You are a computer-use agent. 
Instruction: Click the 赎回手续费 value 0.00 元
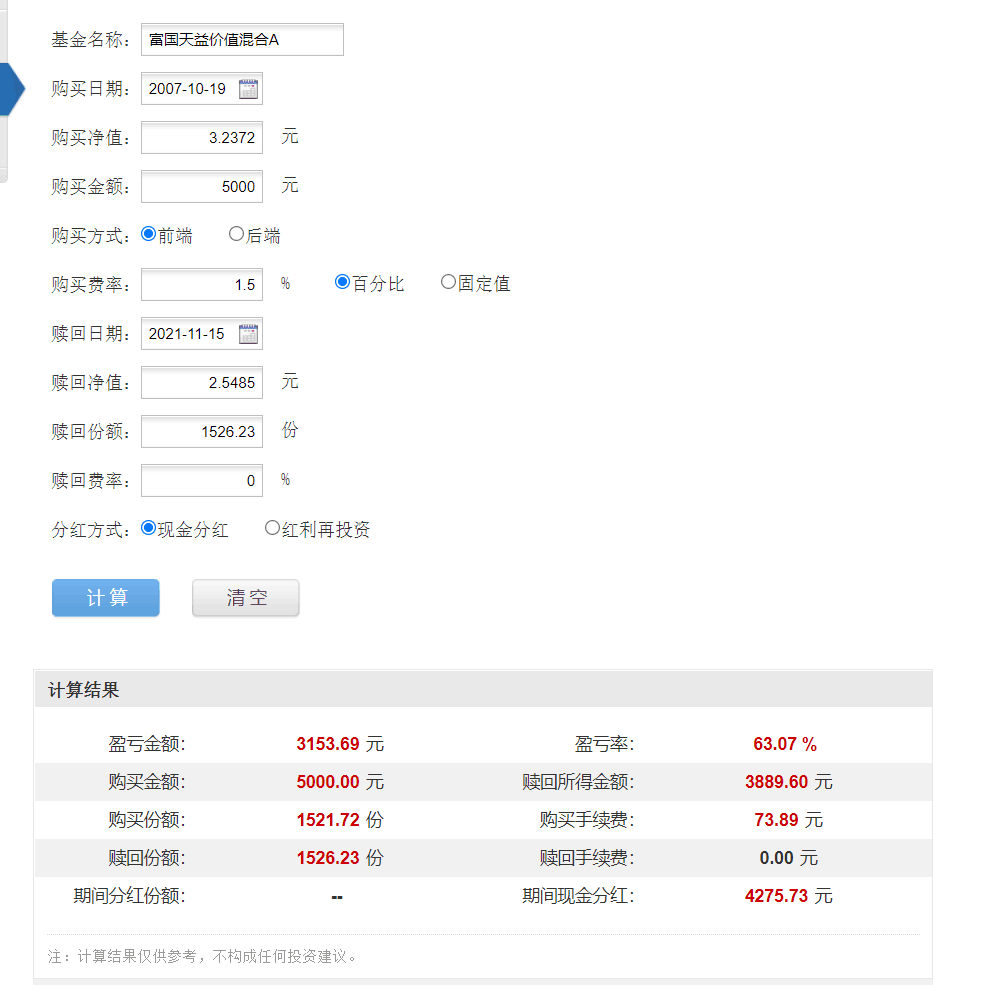tap(788, 858)
